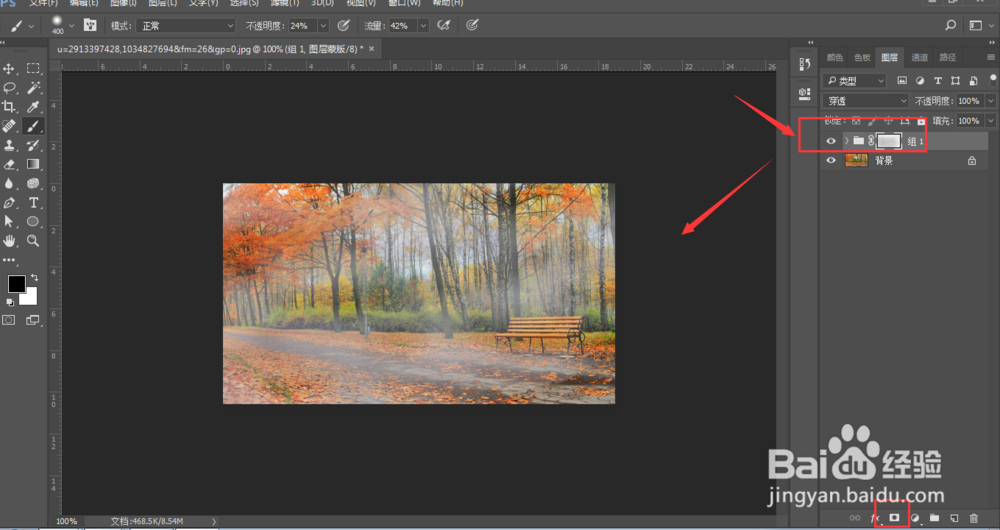Toggle lock image pixels brush icon
1000x530 pixels.
[872, 121]
